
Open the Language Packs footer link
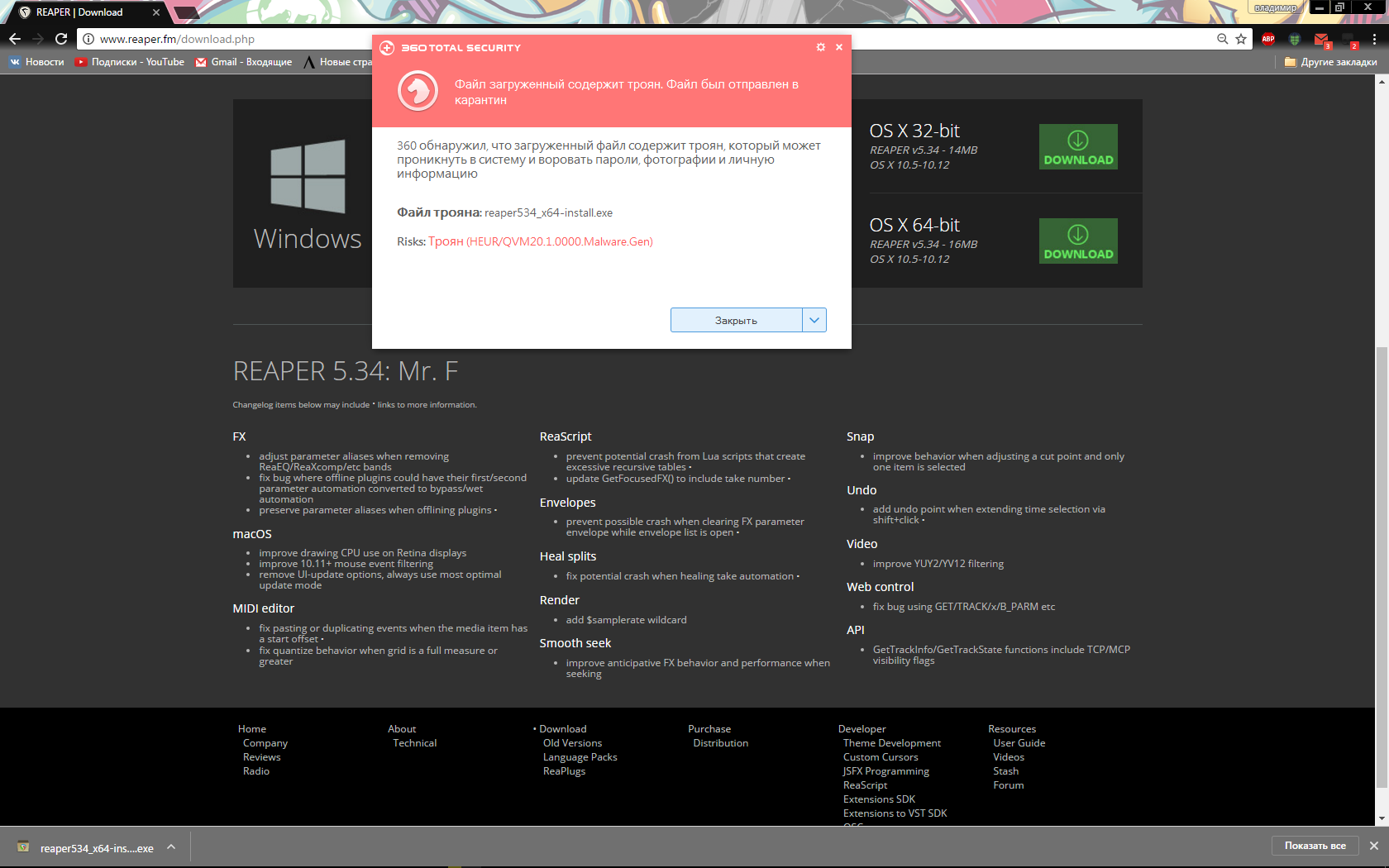click(580, 757)
